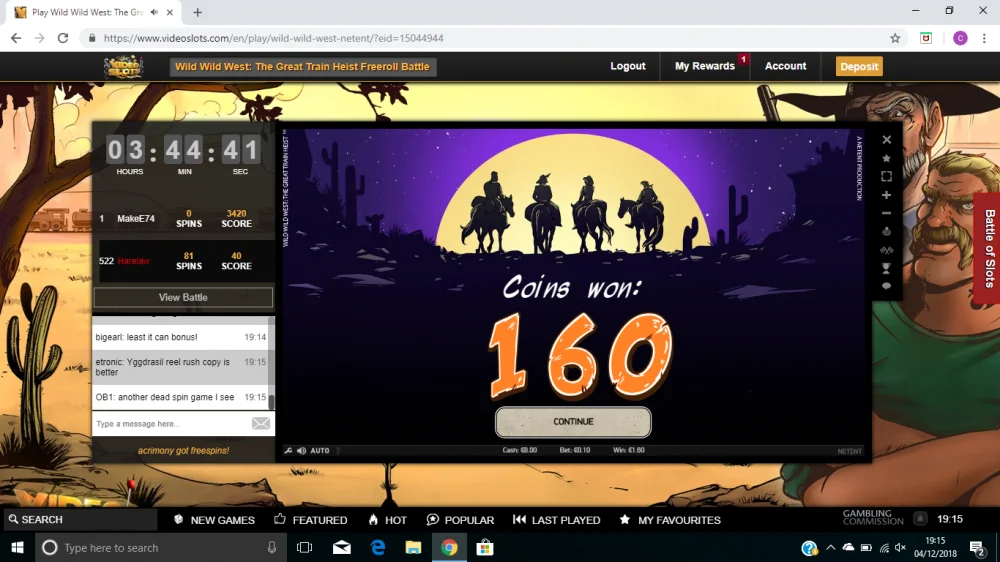Go back in browser history
This screenshot has width=1000, height=562.
(x=16, y=38)
